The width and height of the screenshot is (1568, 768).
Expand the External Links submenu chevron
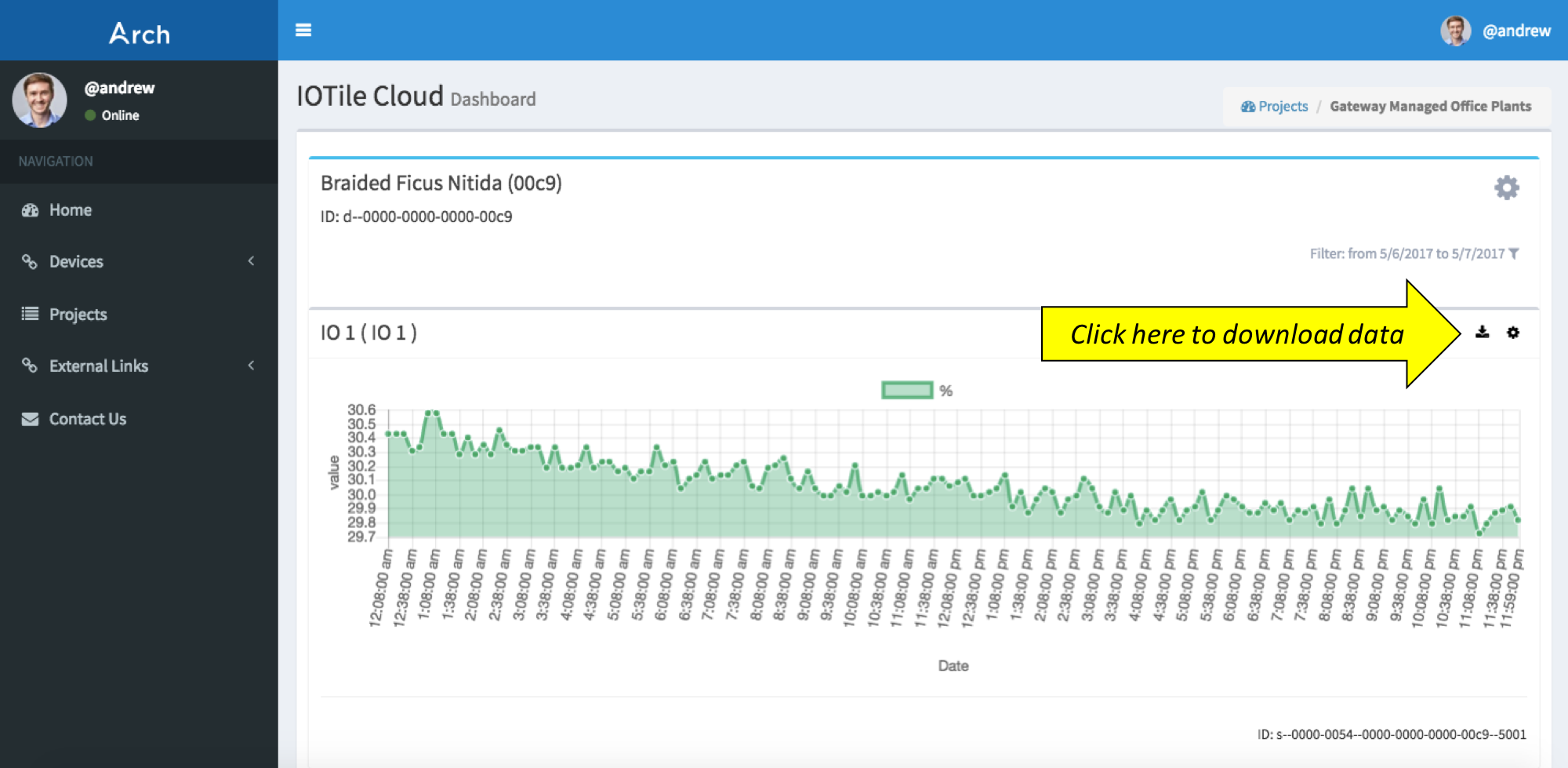tap(251, 366)
